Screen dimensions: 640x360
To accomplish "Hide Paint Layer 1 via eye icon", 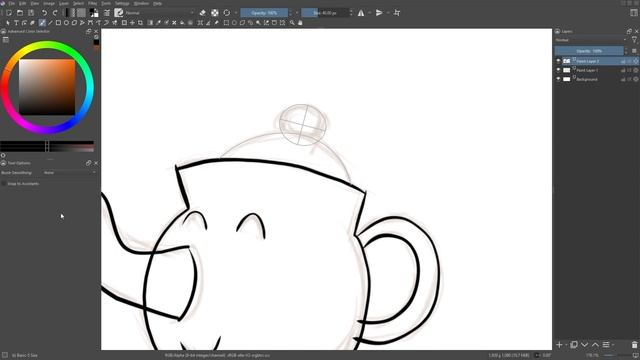I will (x=558, y=70).
